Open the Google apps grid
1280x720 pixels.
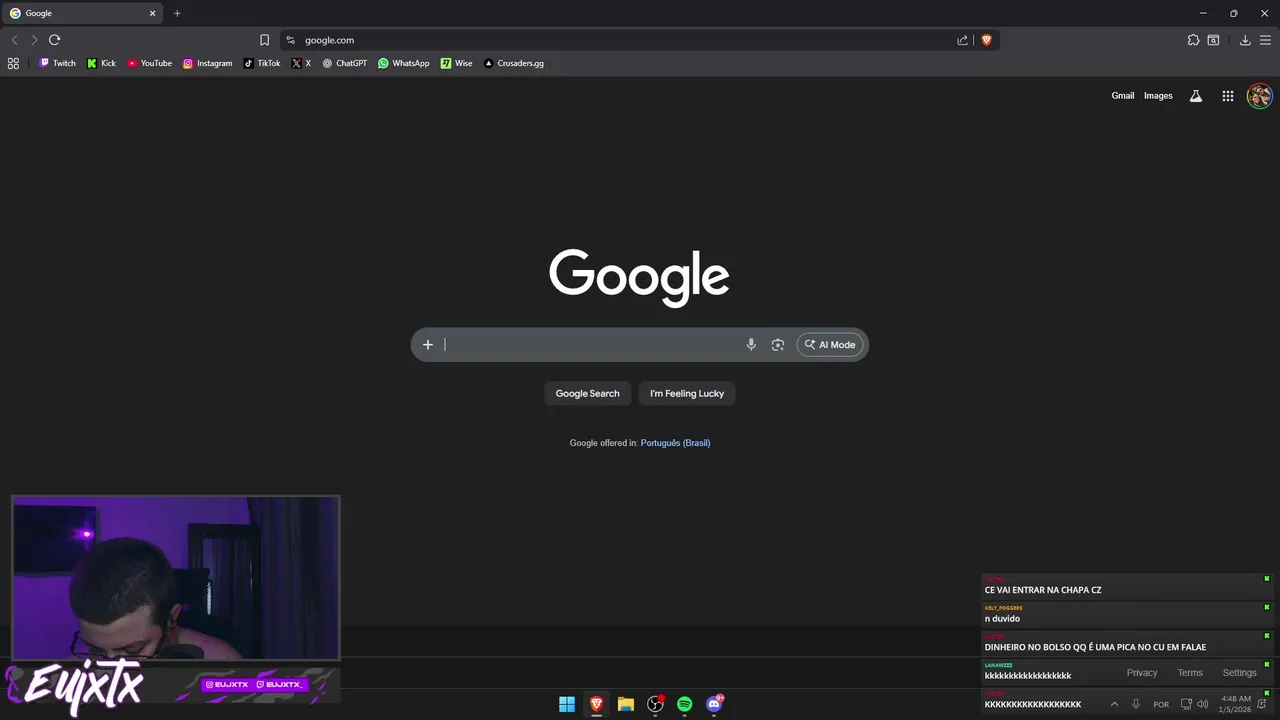point(1228,96)
